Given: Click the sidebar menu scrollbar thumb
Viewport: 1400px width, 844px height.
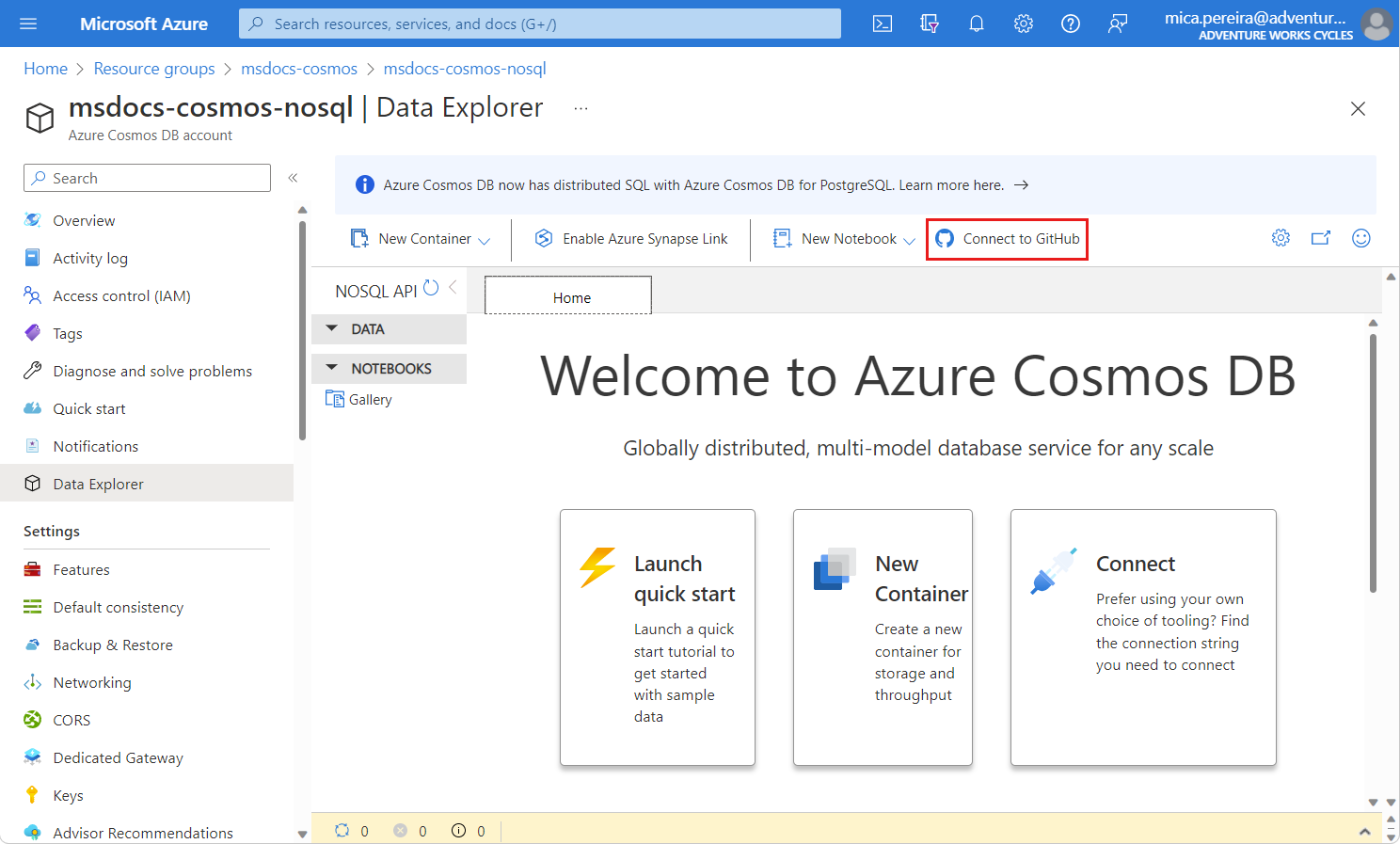Looking at the screenshot, I should 302,329.
